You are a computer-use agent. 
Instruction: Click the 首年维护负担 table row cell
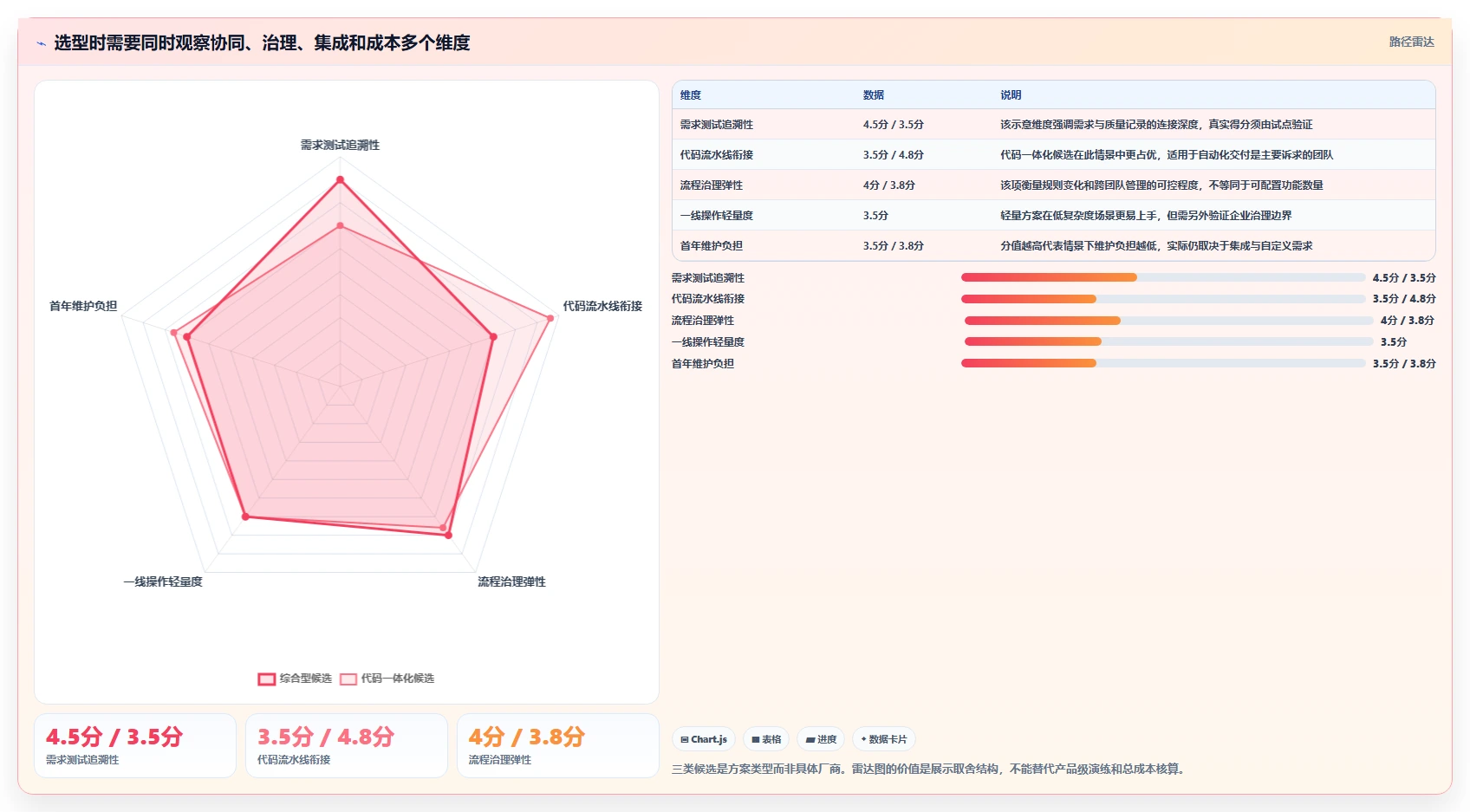712,246
